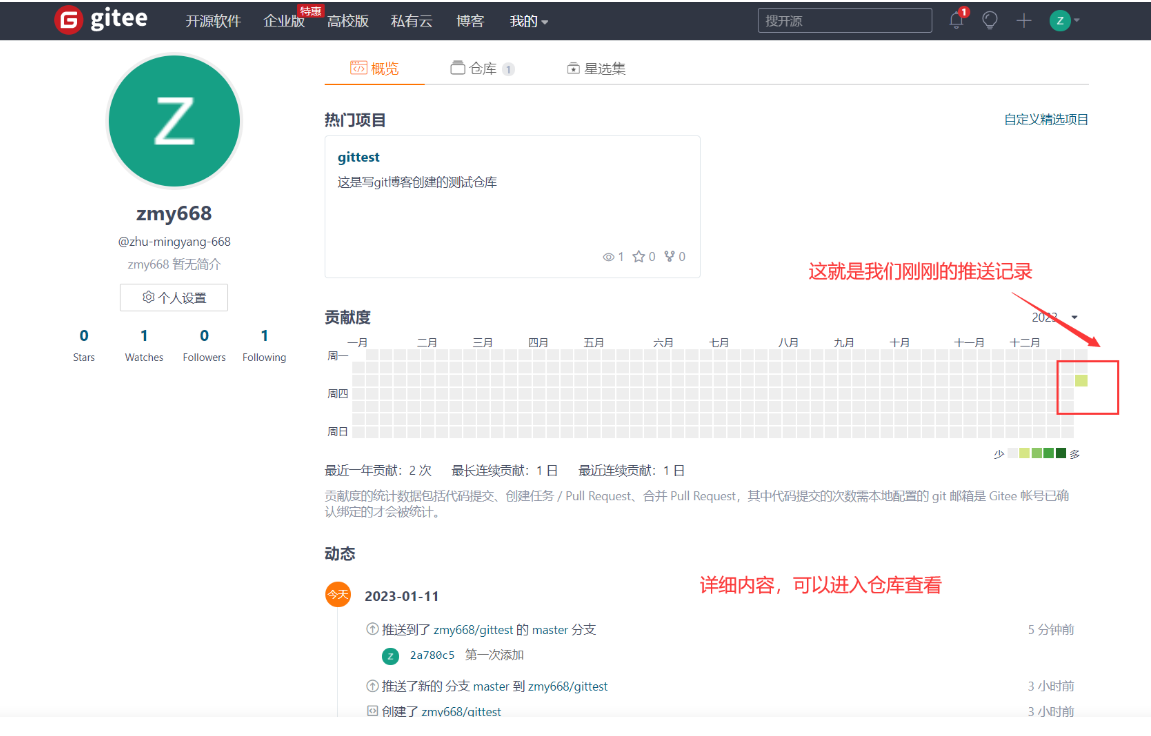This screenshot has height=736, width=1151.
Task: Open the notification bell icon
Action: pyautogui.click(x=956, y=20)
